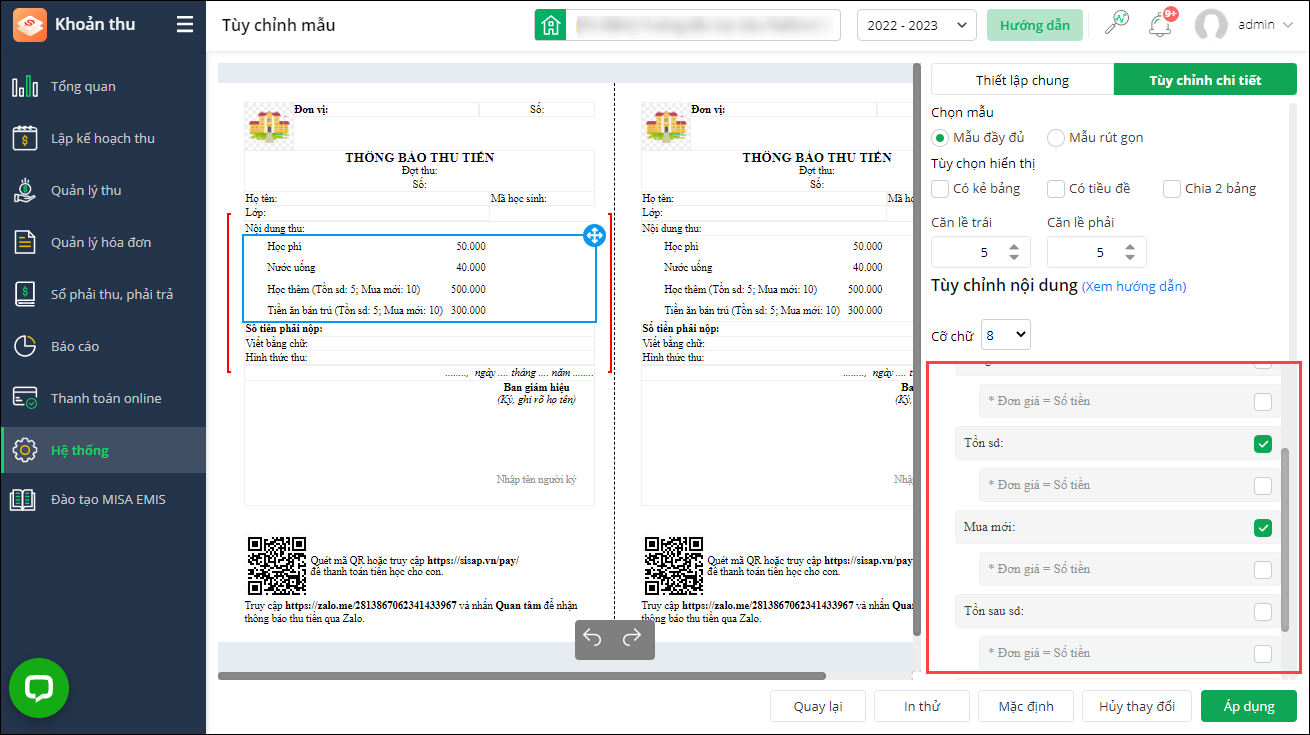
Task: Click "THÔNG BÁO THU TIỀN" title on left receipt
Action: (x=419, y=158)
